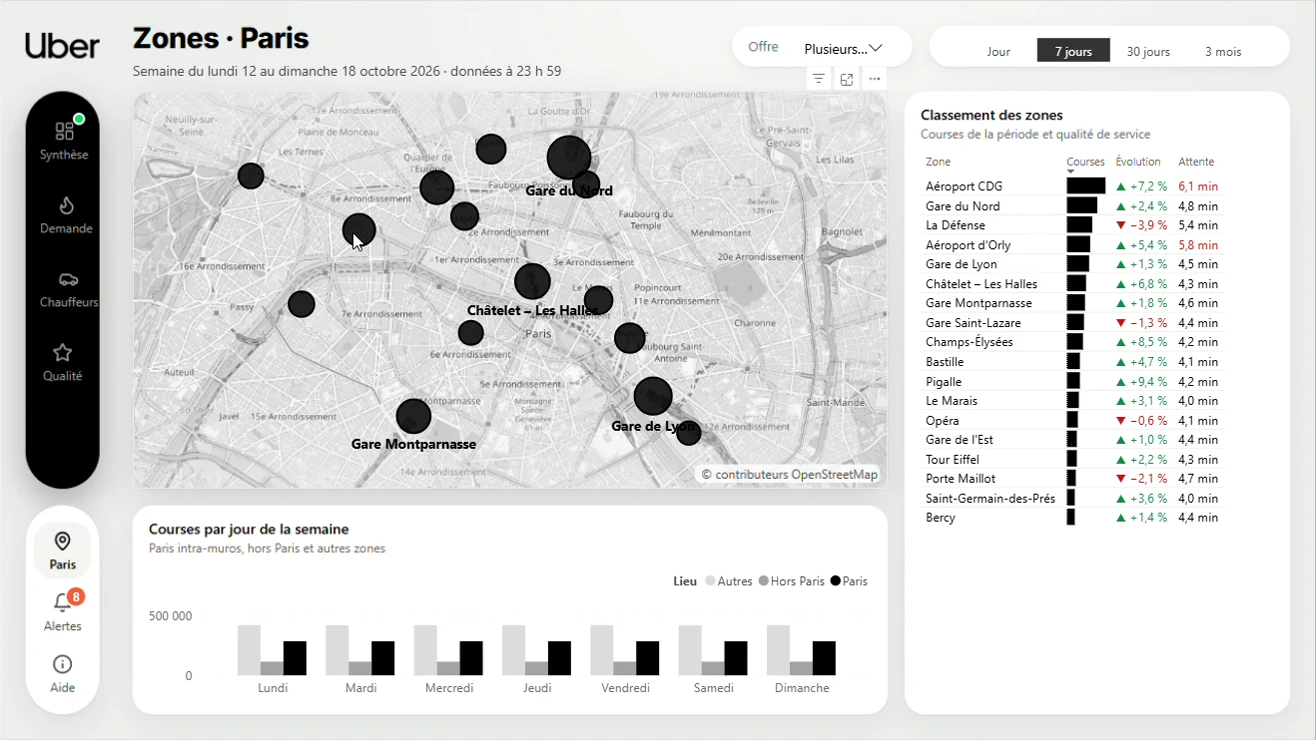Image resolution: width=1316 pixels, height=740 pixels.
Task: Switch the period to Jour
Action: (x=998, y=51)
